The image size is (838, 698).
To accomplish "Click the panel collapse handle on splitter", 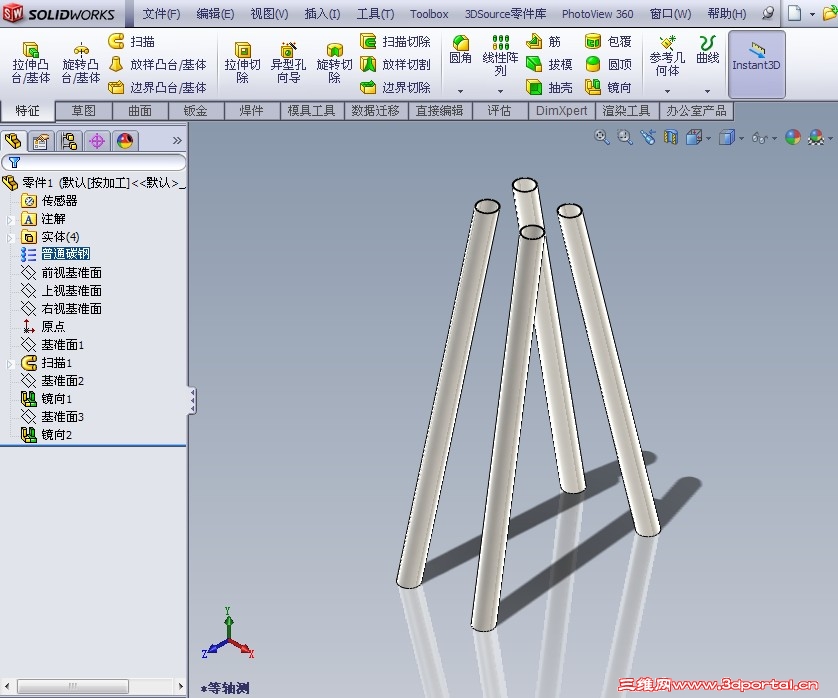I will [x=192, y=401].
